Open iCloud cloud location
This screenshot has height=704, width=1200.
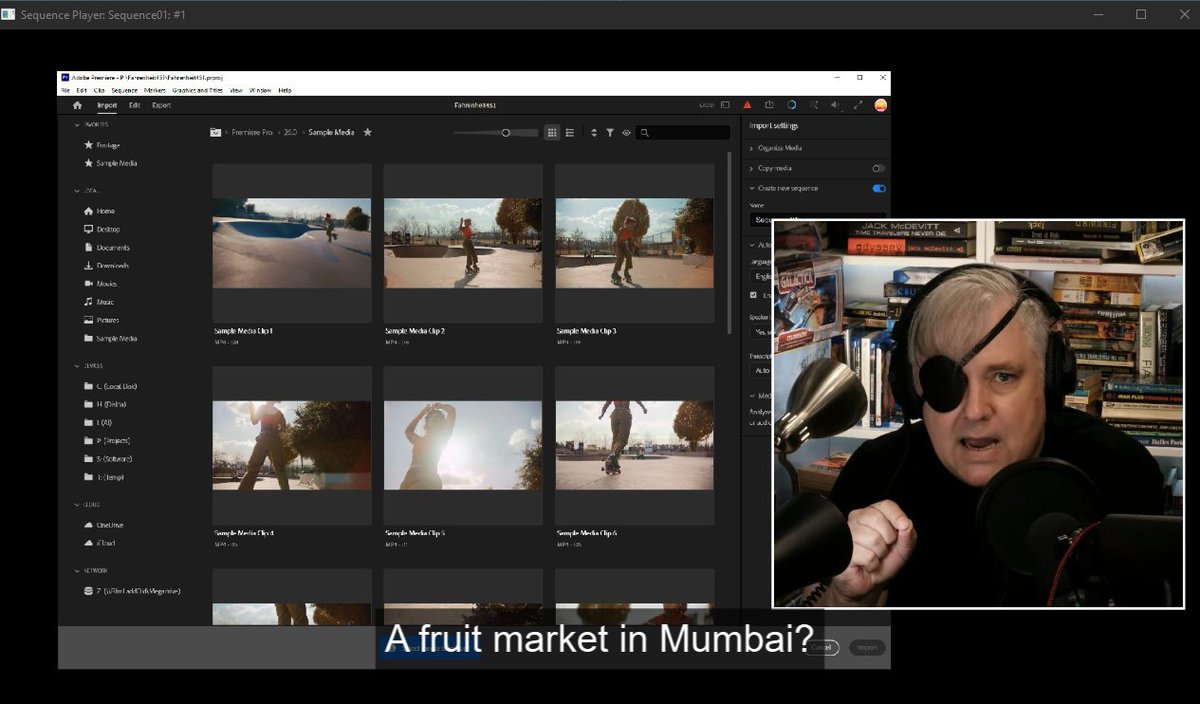[x=99, y=543]
